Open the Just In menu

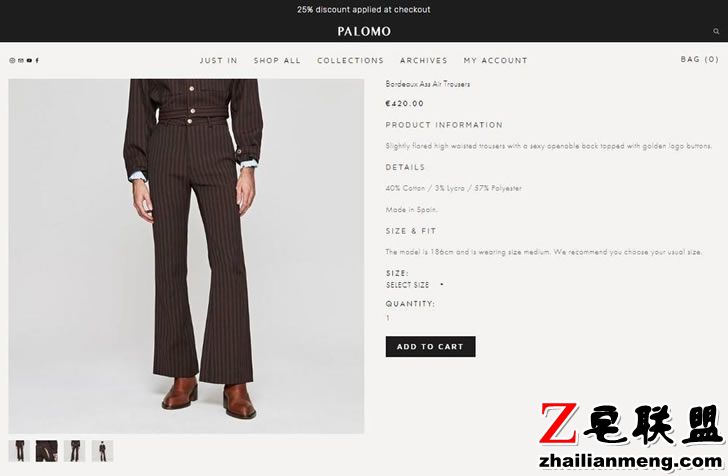[218, 60]
